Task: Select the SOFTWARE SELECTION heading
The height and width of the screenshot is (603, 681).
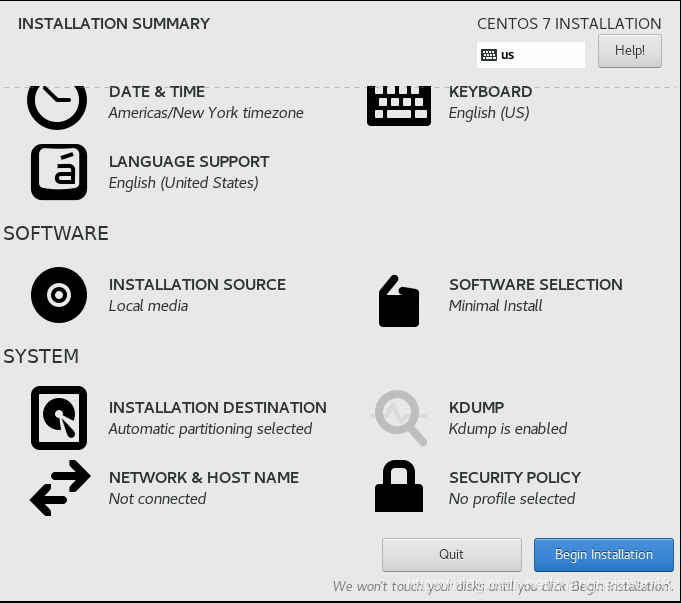Action: pyautogui.click(x=536, y=285)
